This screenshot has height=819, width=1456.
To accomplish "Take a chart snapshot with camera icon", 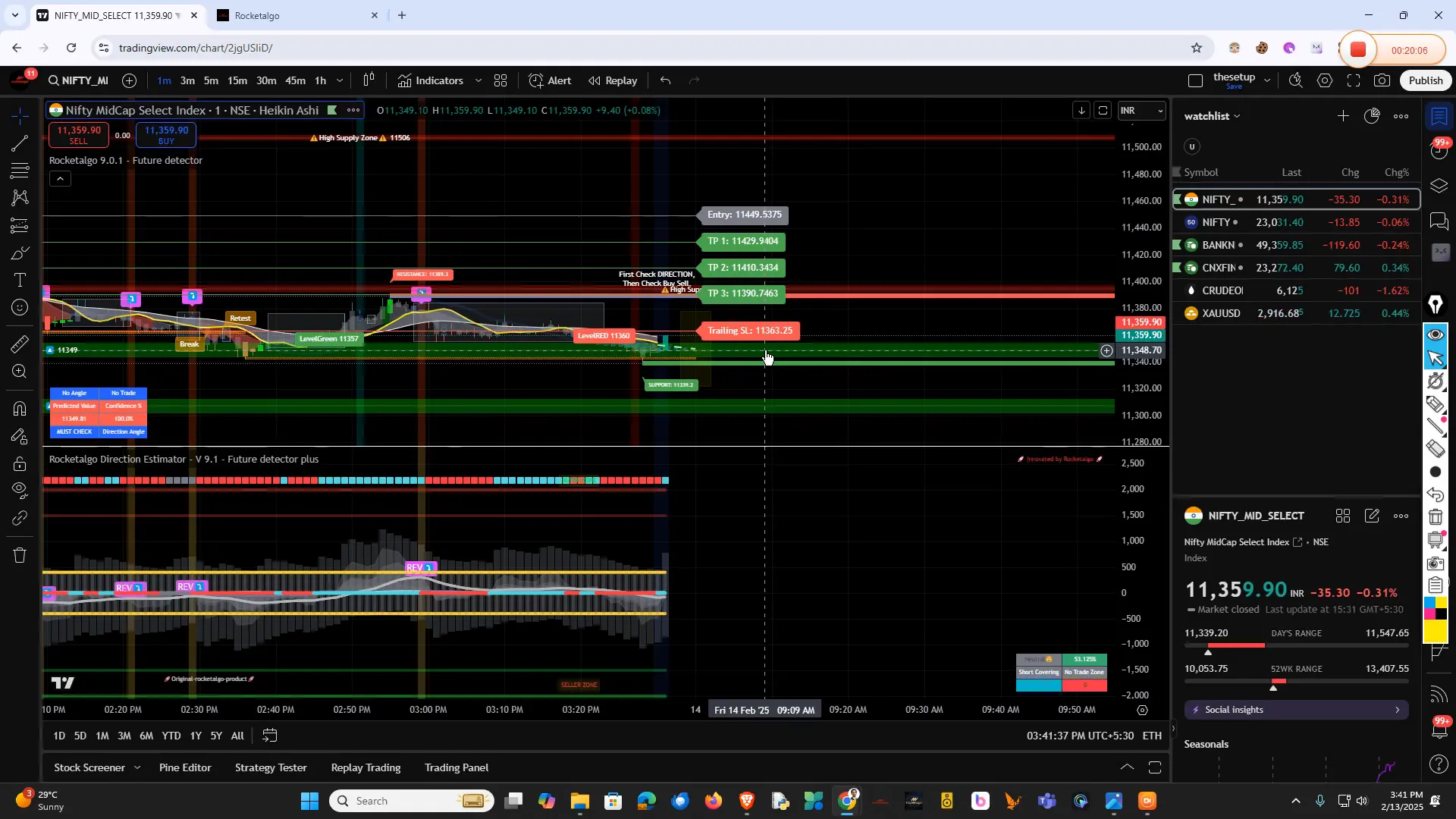I will (1382, 80).
